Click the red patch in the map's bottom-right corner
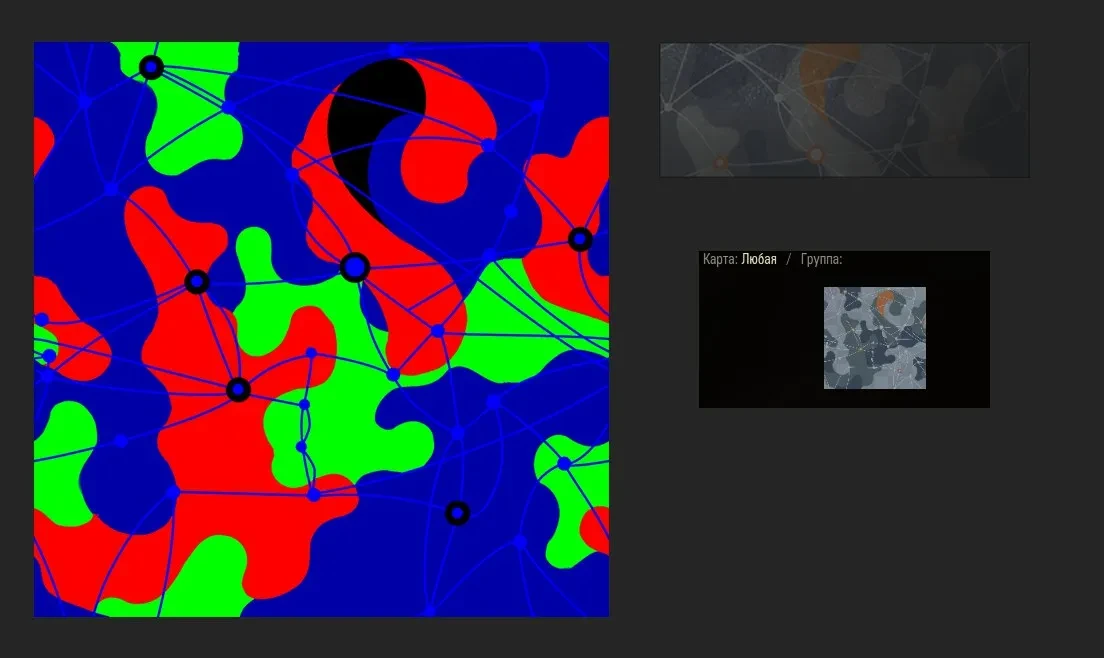The height and width of the screenshot is (658, 1104). 598,530
